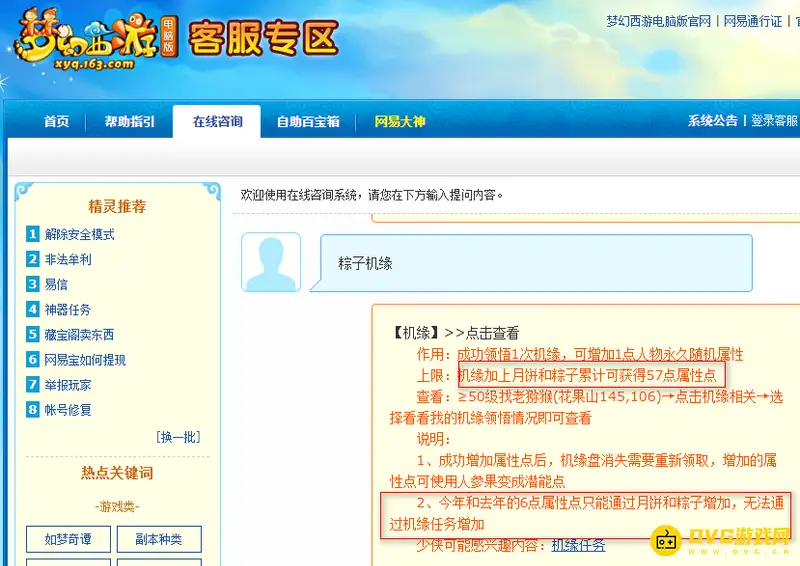The height and width of the screenshot is (566, 800).
Task: Open the 网易宝如何提现 recommendation
Action: point(85,359)
